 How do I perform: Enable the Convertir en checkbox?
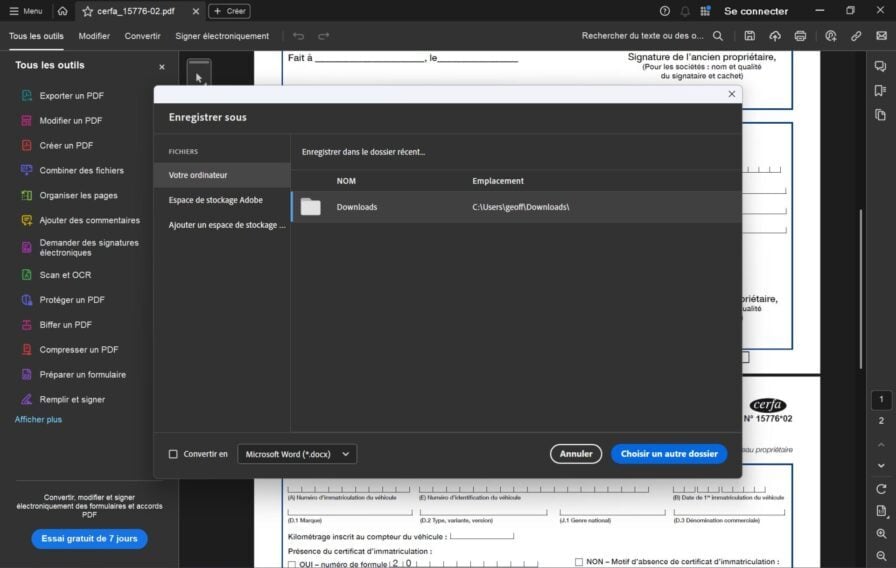173,454
